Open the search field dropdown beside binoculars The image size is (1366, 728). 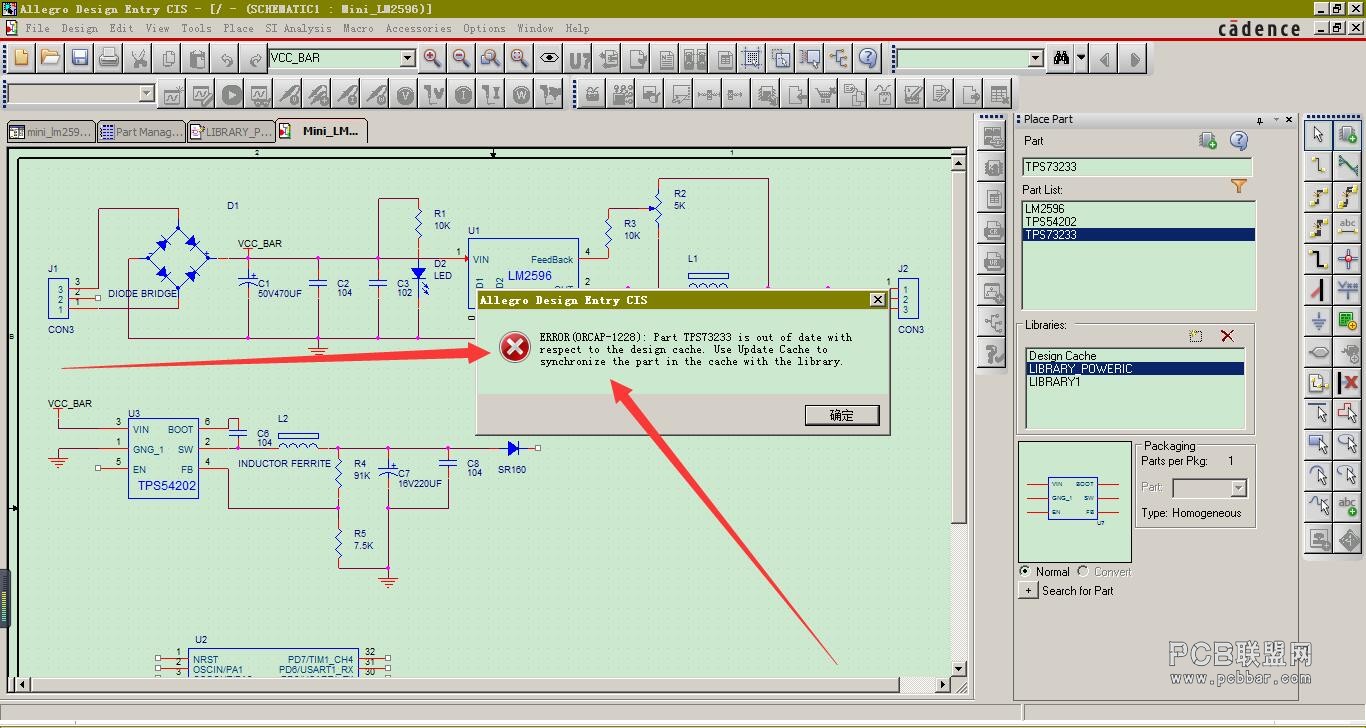click(x=1036, y=59)
